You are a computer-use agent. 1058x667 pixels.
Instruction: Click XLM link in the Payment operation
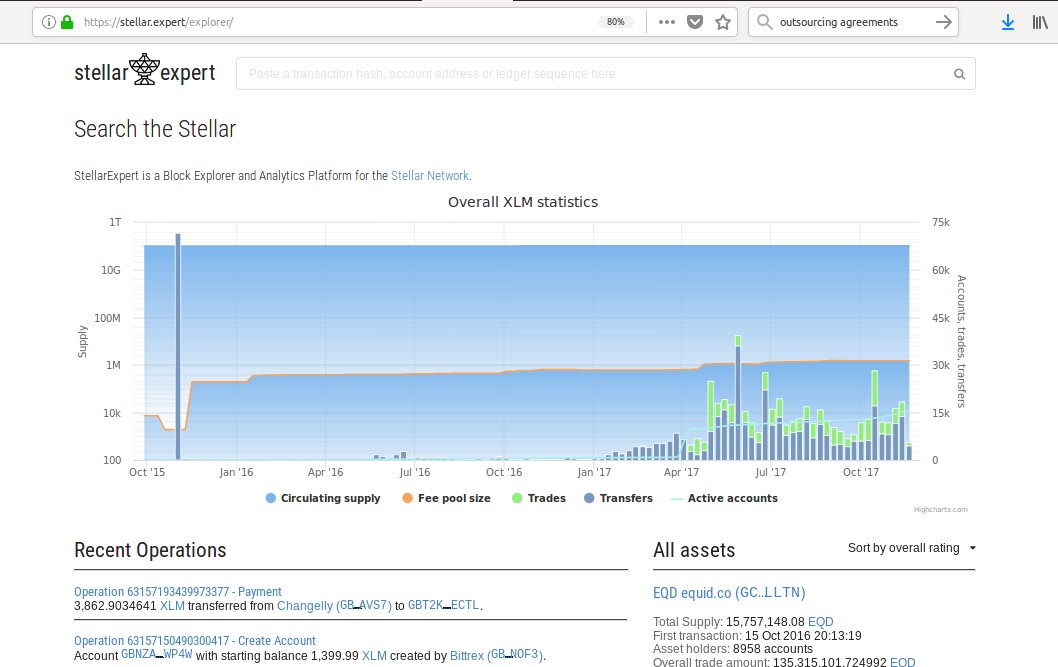point(172,606)
